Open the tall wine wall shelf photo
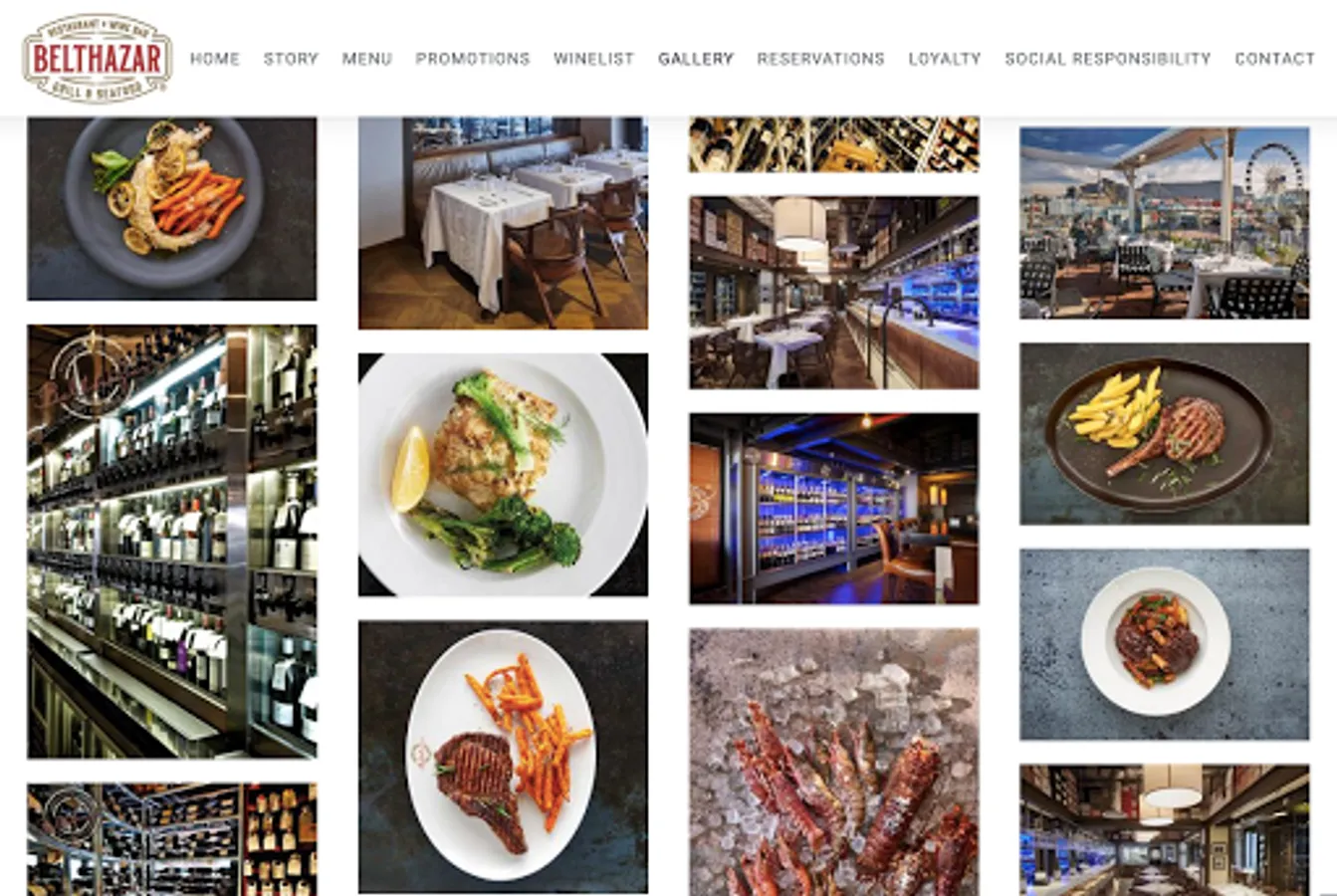This screenshot has height=896, width=1337. pos(172,542)
